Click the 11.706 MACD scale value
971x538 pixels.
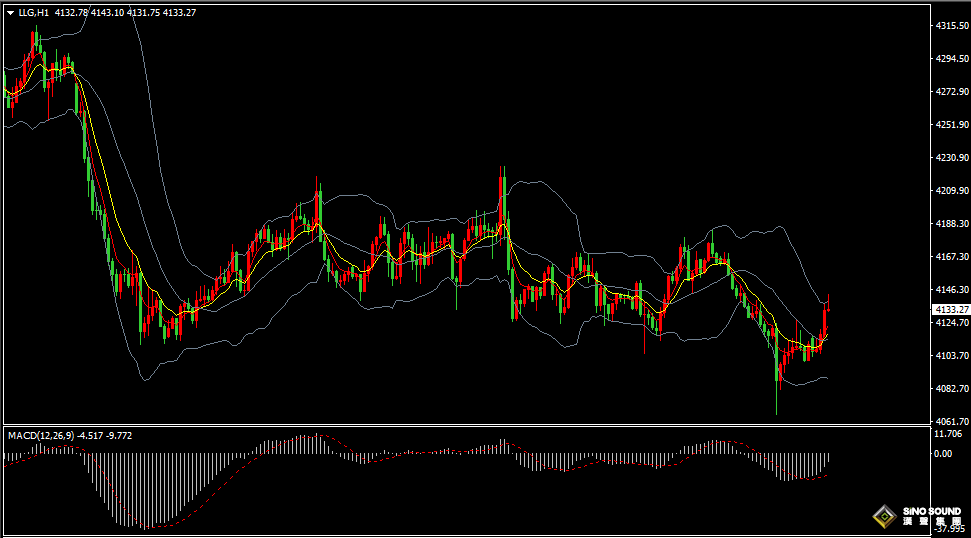coord(948,433)
